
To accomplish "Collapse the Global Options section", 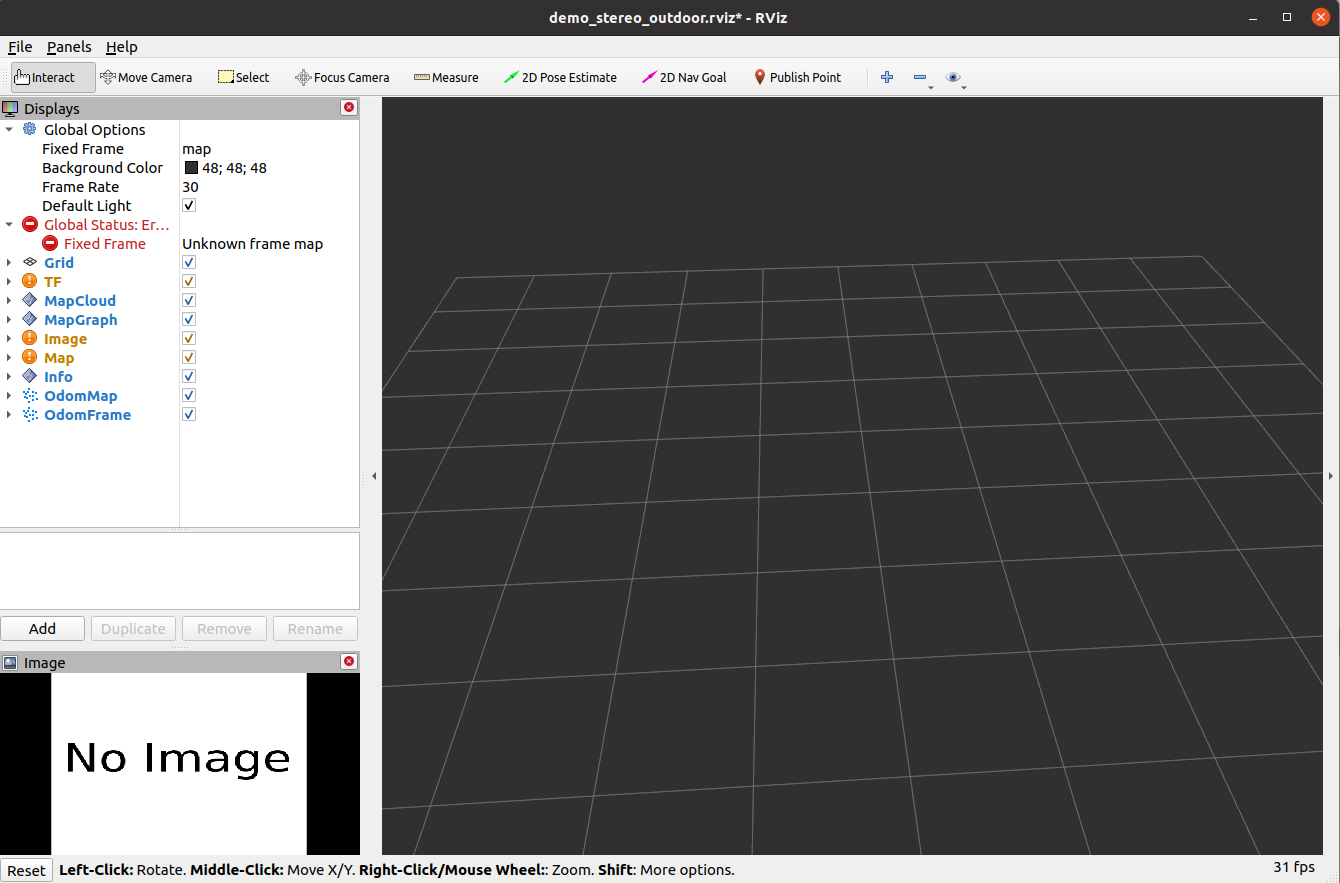I will pyautogui.click(x=9, y=130).
